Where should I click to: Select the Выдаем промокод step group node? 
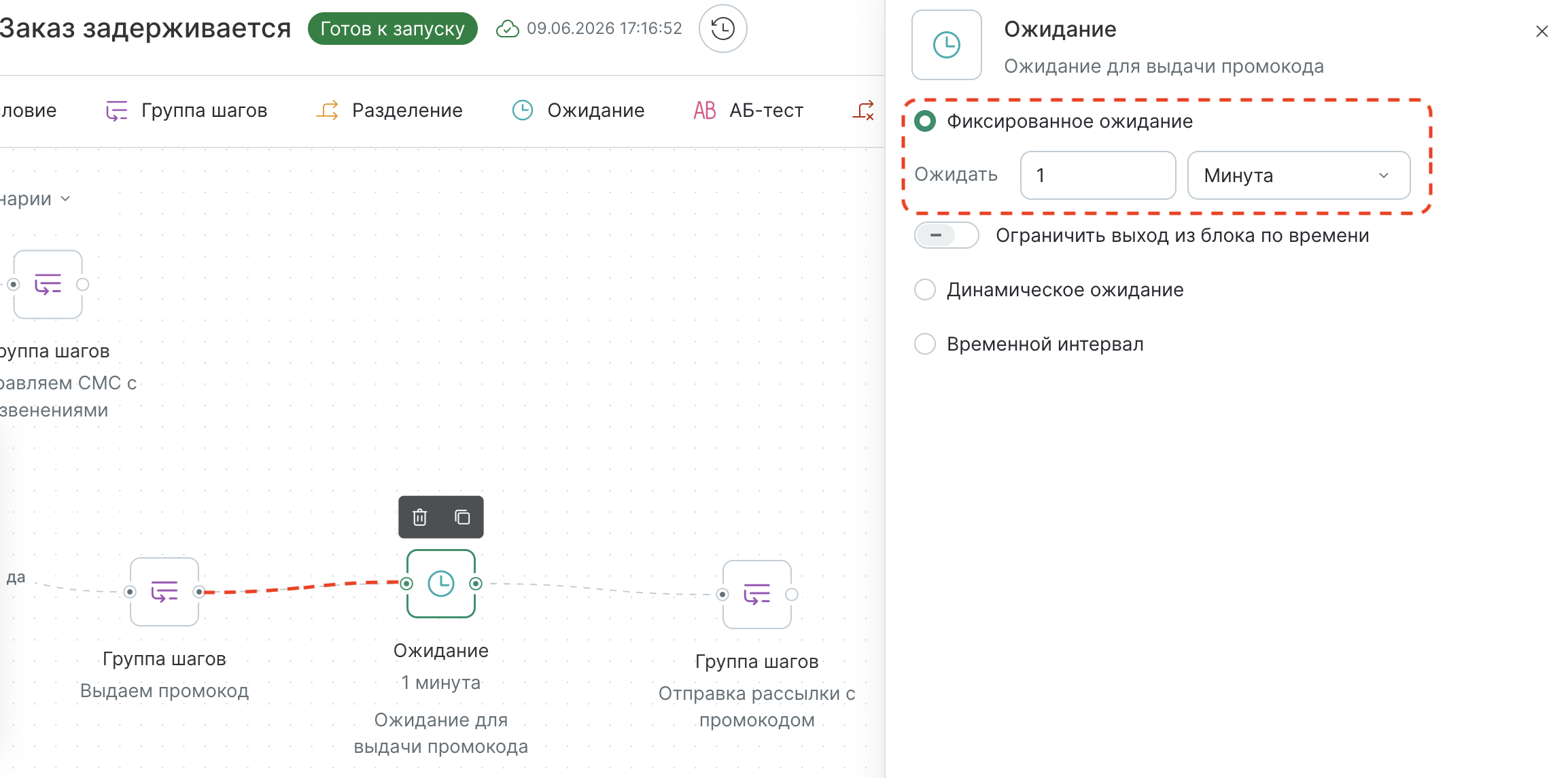pyautogui.click(x=164, y=592)
